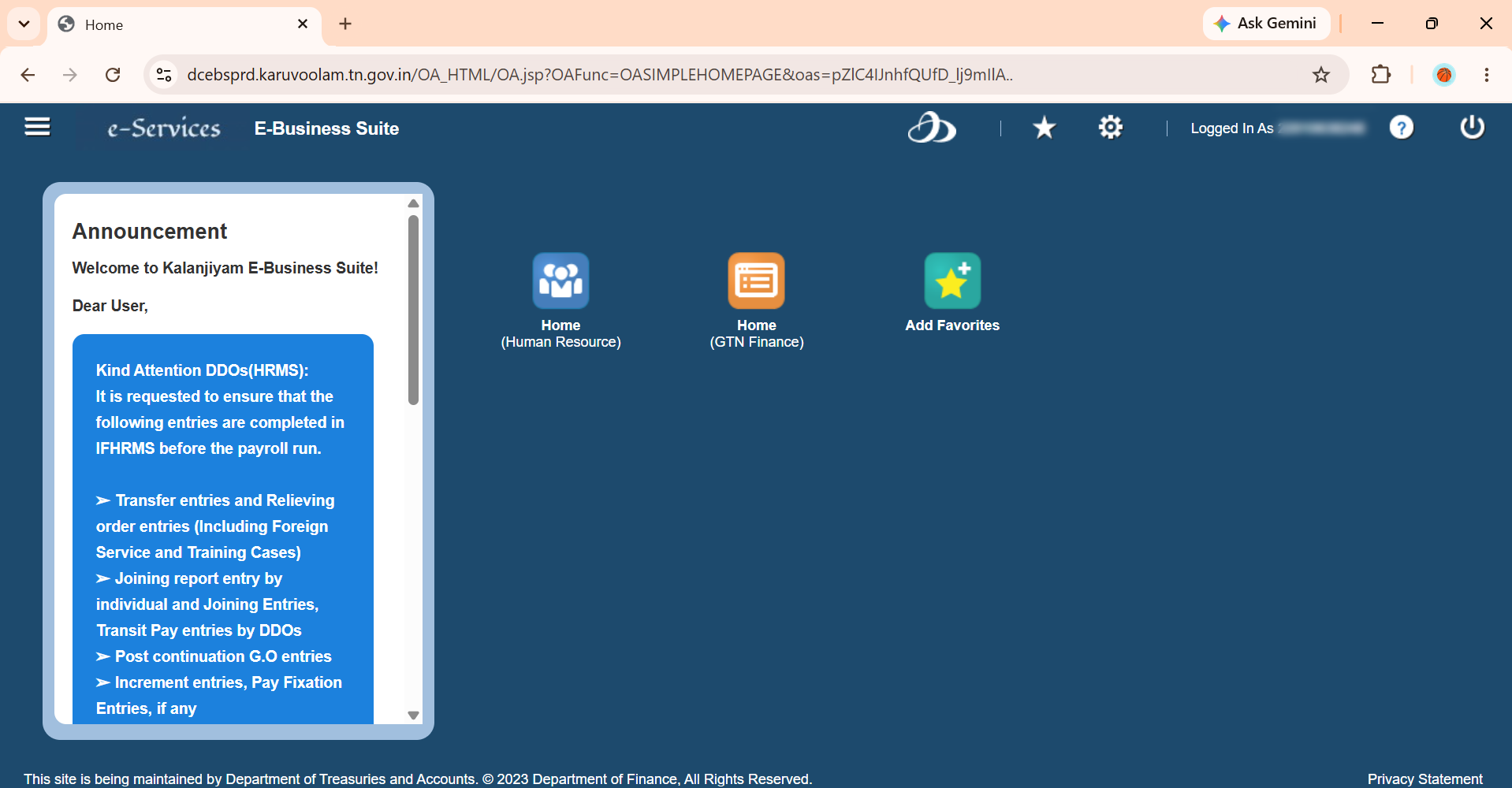Image resolution: width=1512 pixels, height=788 pixels.
Task: Open the Help question mark icon
Action: [x=1402, y=127]
